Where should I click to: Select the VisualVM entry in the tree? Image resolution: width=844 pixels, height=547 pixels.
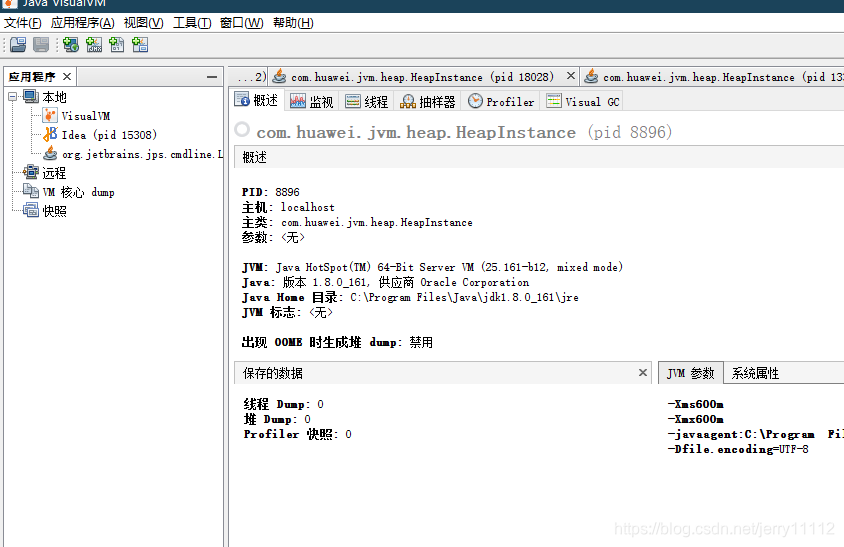86,116
